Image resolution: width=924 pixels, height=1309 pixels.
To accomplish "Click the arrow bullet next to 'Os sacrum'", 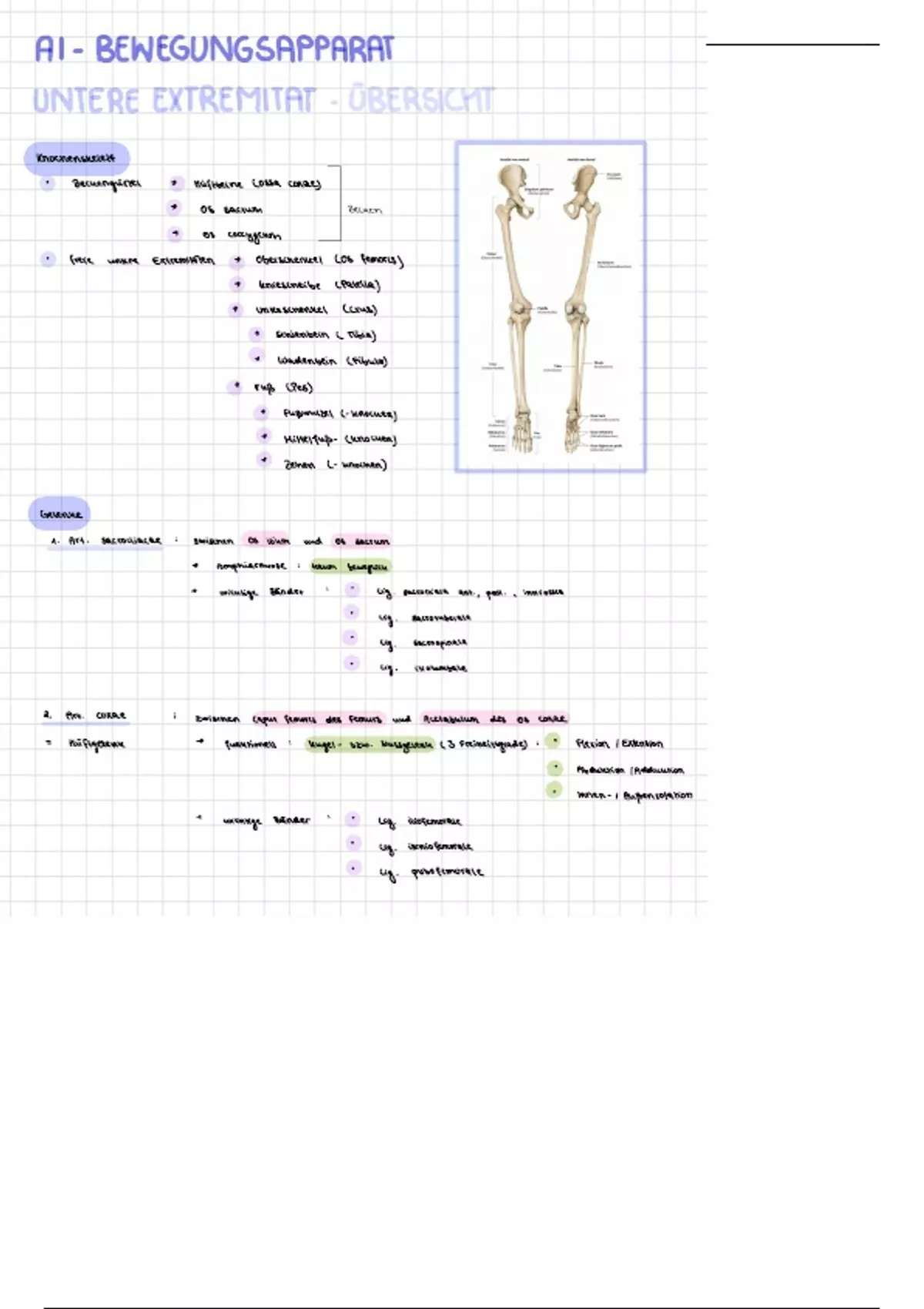I will [175, 208].
